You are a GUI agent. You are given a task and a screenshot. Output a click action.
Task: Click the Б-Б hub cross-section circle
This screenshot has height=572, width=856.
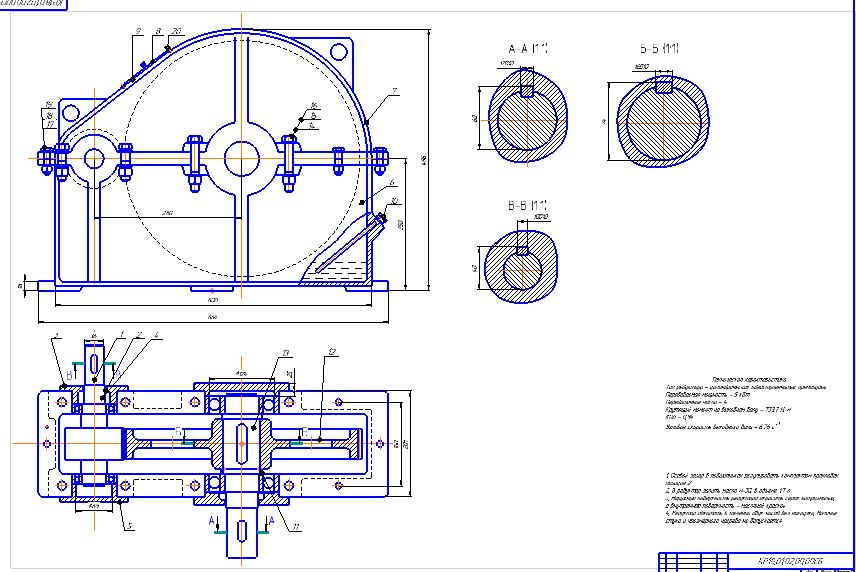pos(661,121)
